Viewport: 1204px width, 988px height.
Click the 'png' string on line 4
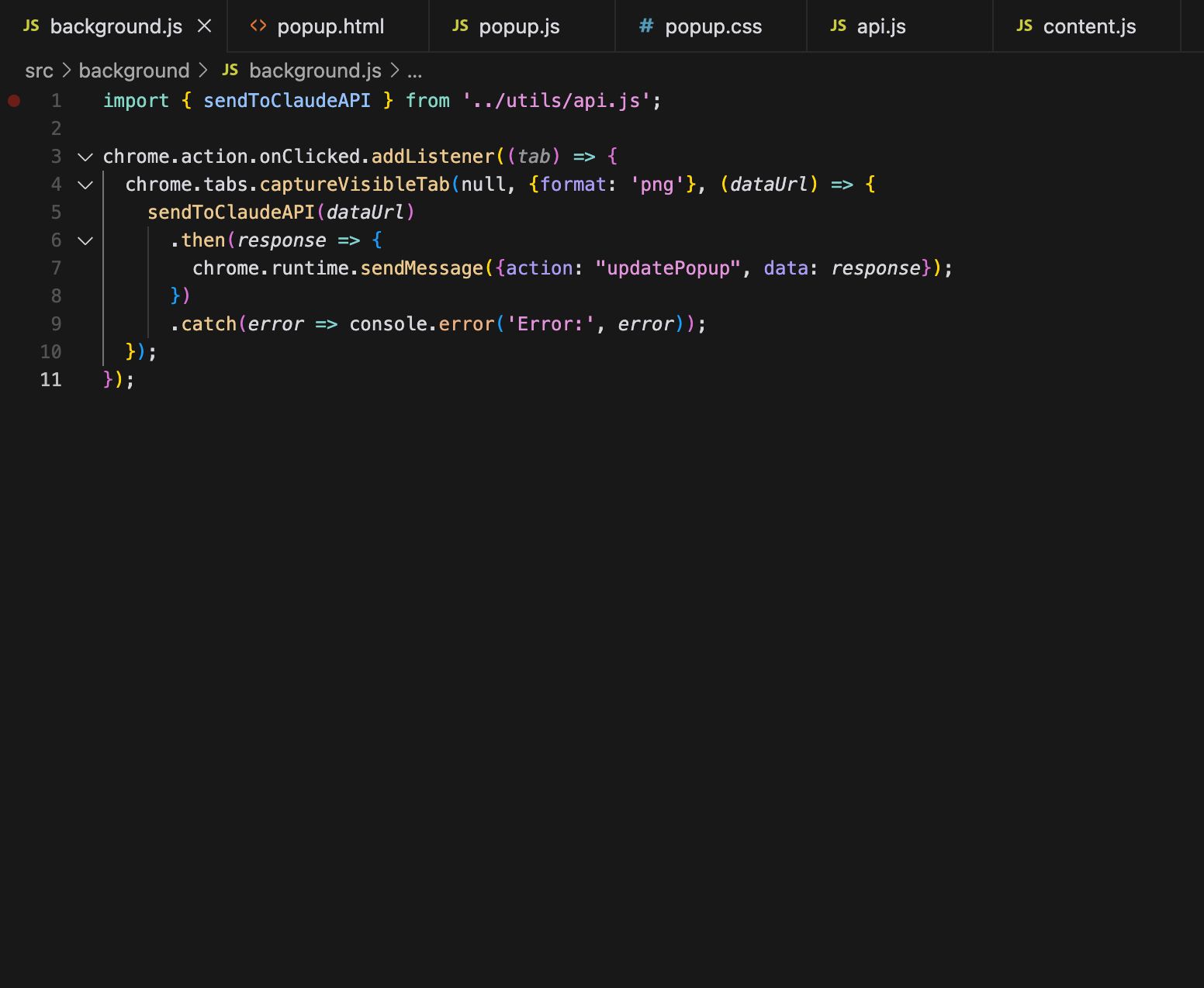point(657,185)
